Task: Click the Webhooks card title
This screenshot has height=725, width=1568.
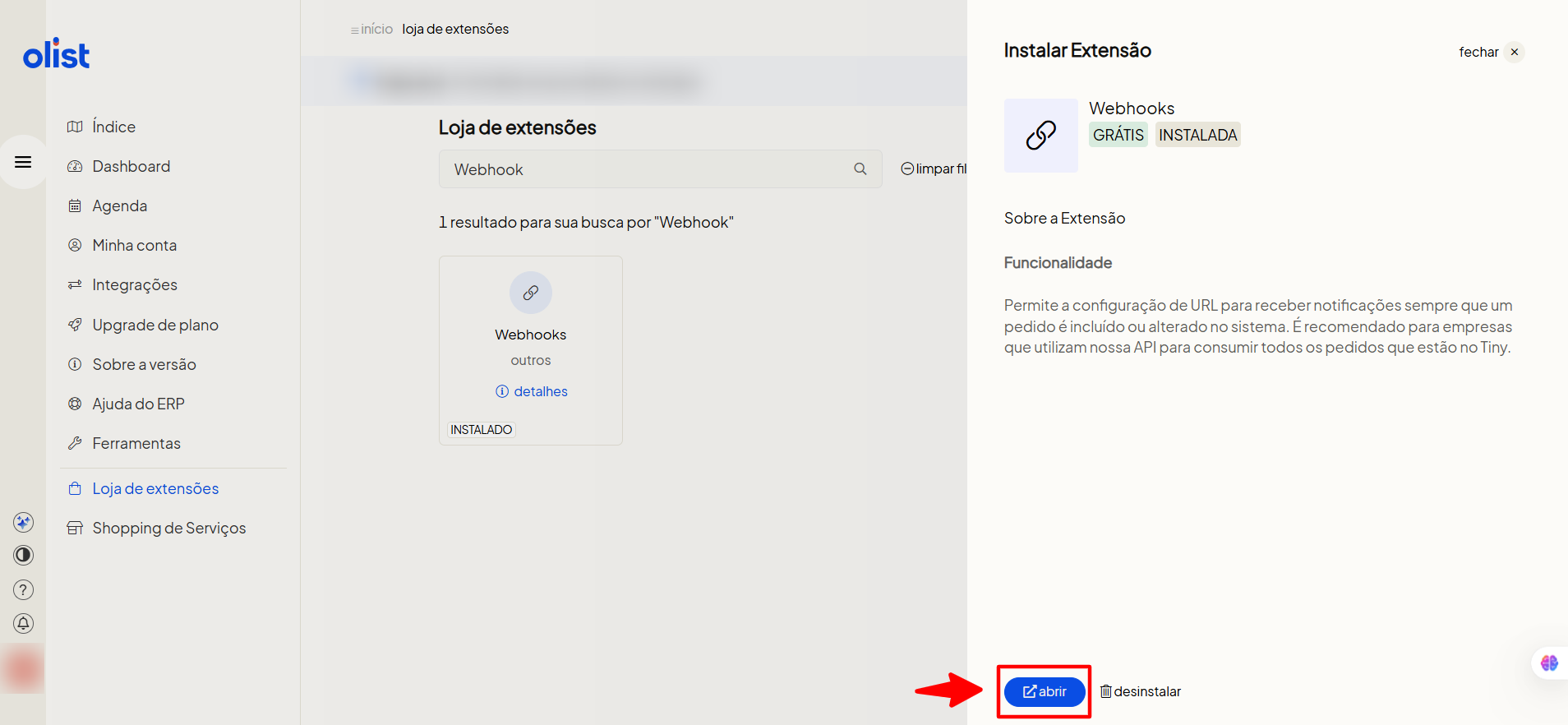Action: [x=531, y=335]
